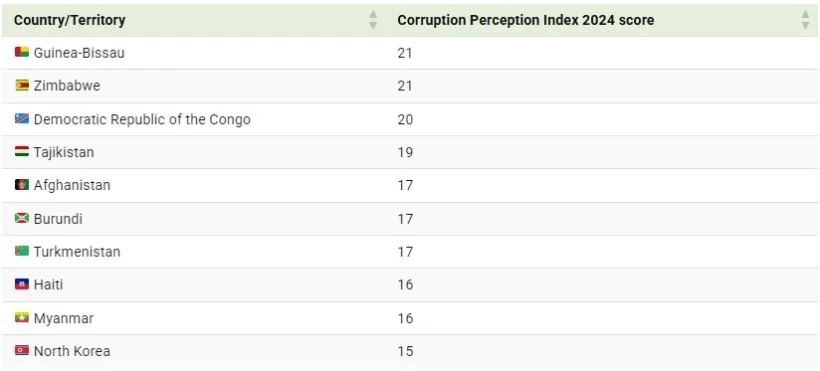This screenshot has height=371, width=820.
Task: Click the Democratic Republic of the Congo flag
Action: click(x=22, y=119)
